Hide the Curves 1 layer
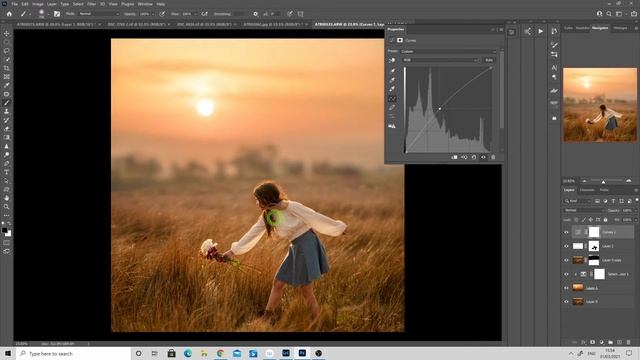This screenshot has height=360, width=640. tap(566, 232)
